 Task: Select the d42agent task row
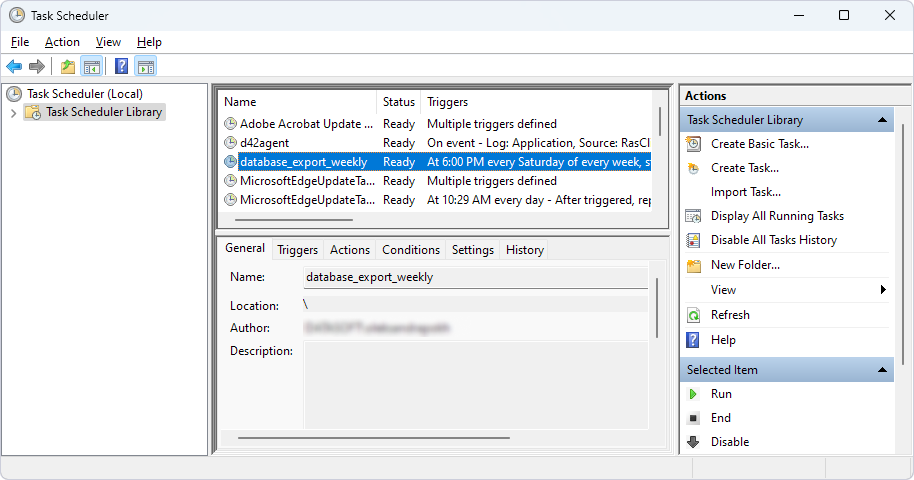(x=436, y=143)
